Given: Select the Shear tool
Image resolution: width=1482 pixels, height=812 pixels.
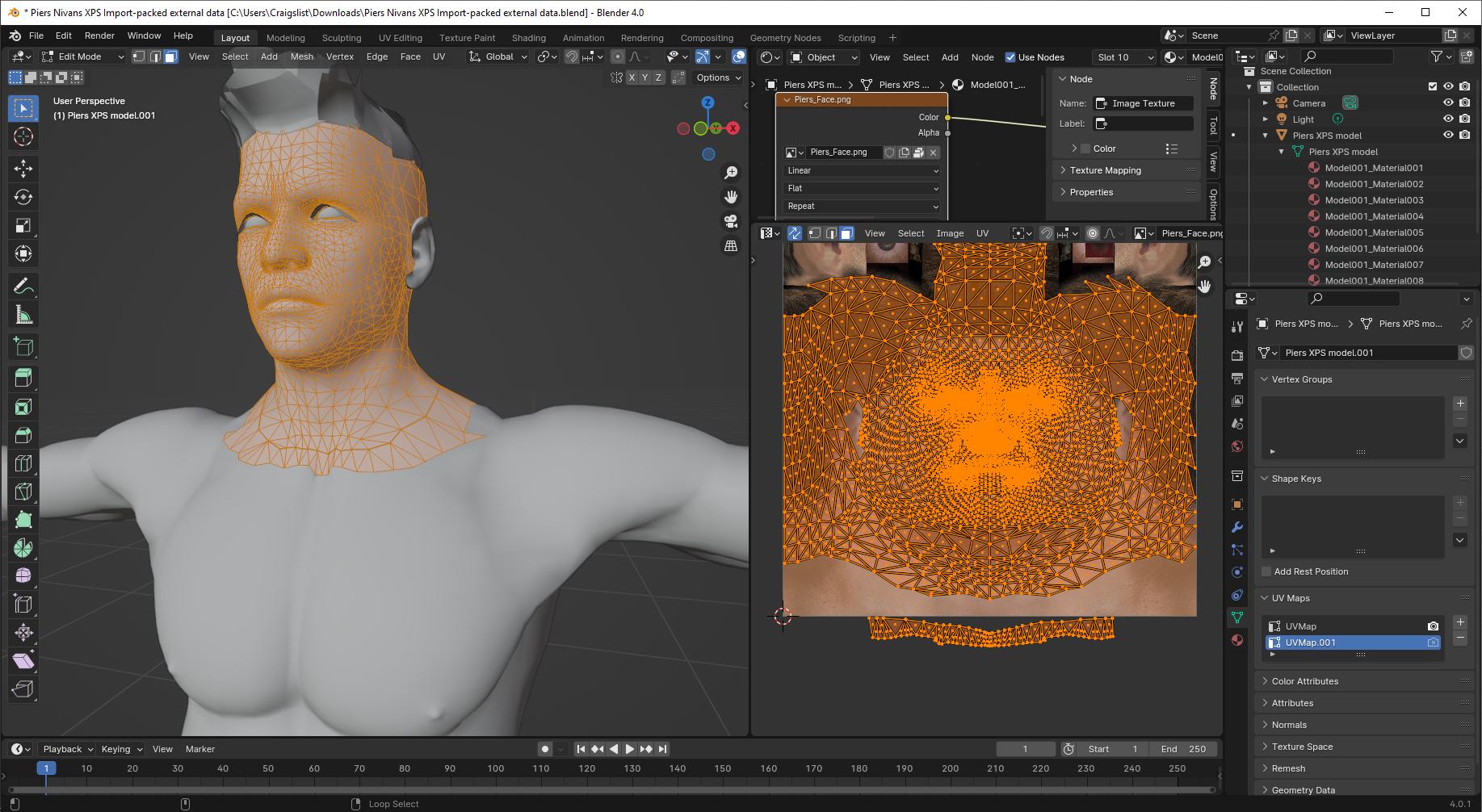Looking at the screenshot, I should [x=23, y=661].
